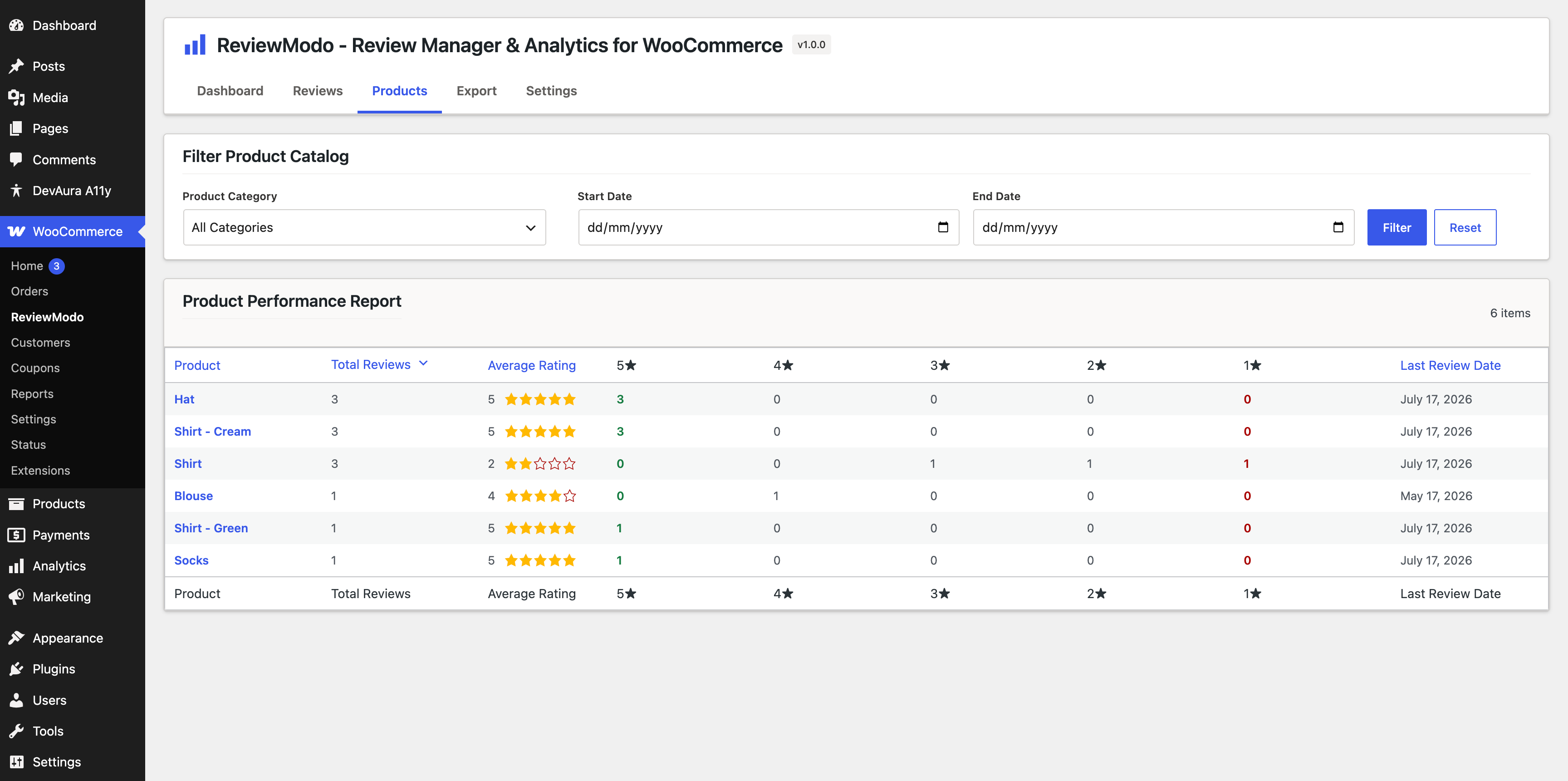Open the Socks product link
1568x781 pixels.
(191, 560)
